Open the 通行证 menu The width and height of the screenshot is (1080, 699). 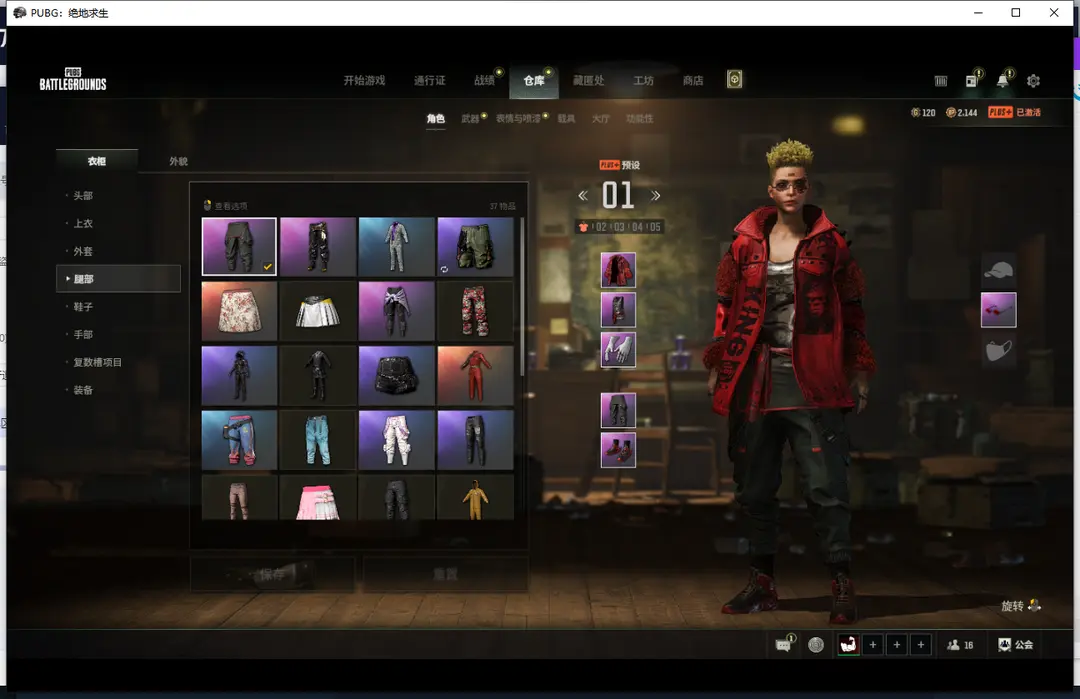pyautogui.click(x=430, y=81)
